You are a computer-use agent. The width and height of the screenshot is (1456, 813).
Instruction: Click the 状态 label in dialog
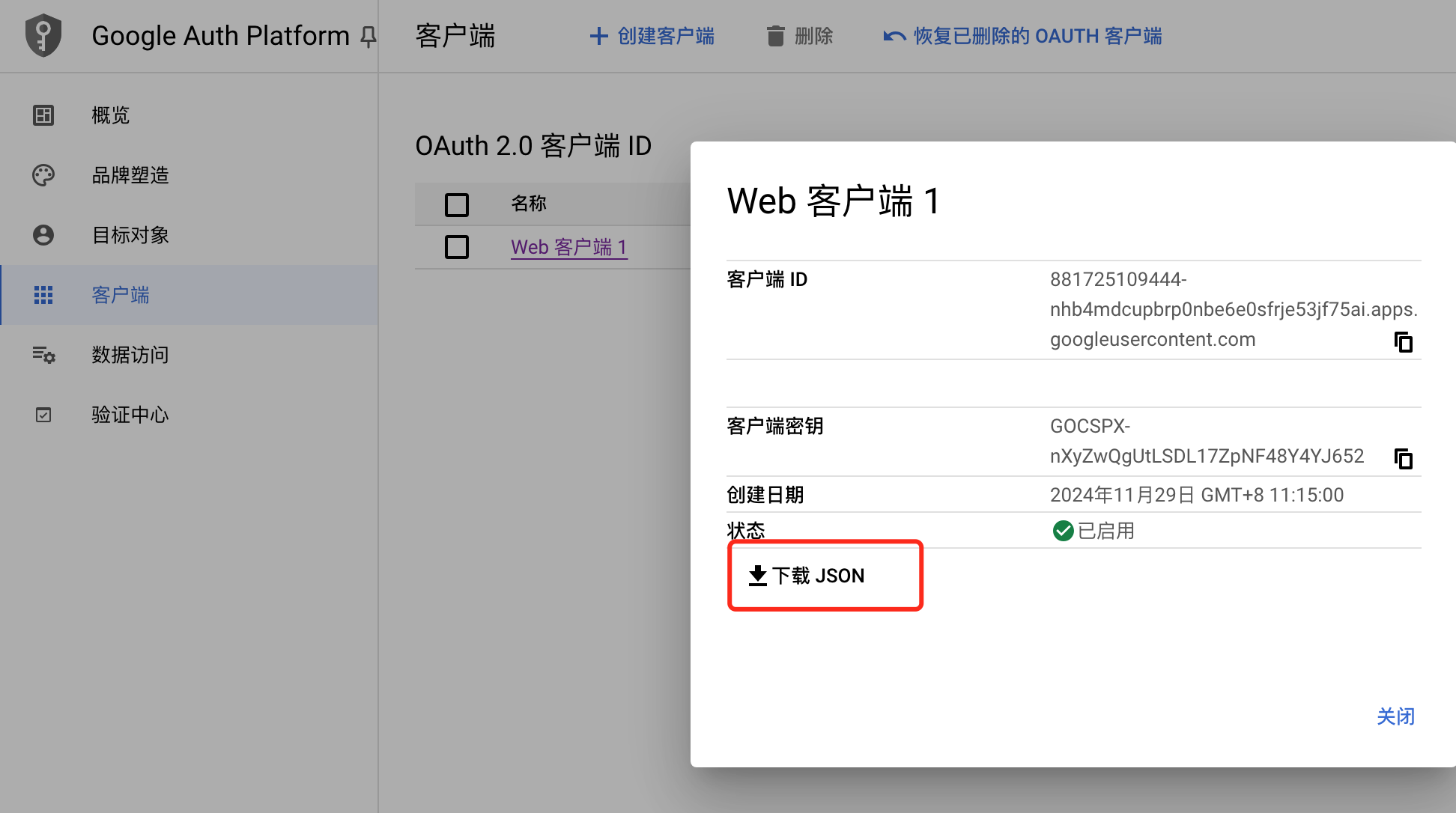coord(746,531)
